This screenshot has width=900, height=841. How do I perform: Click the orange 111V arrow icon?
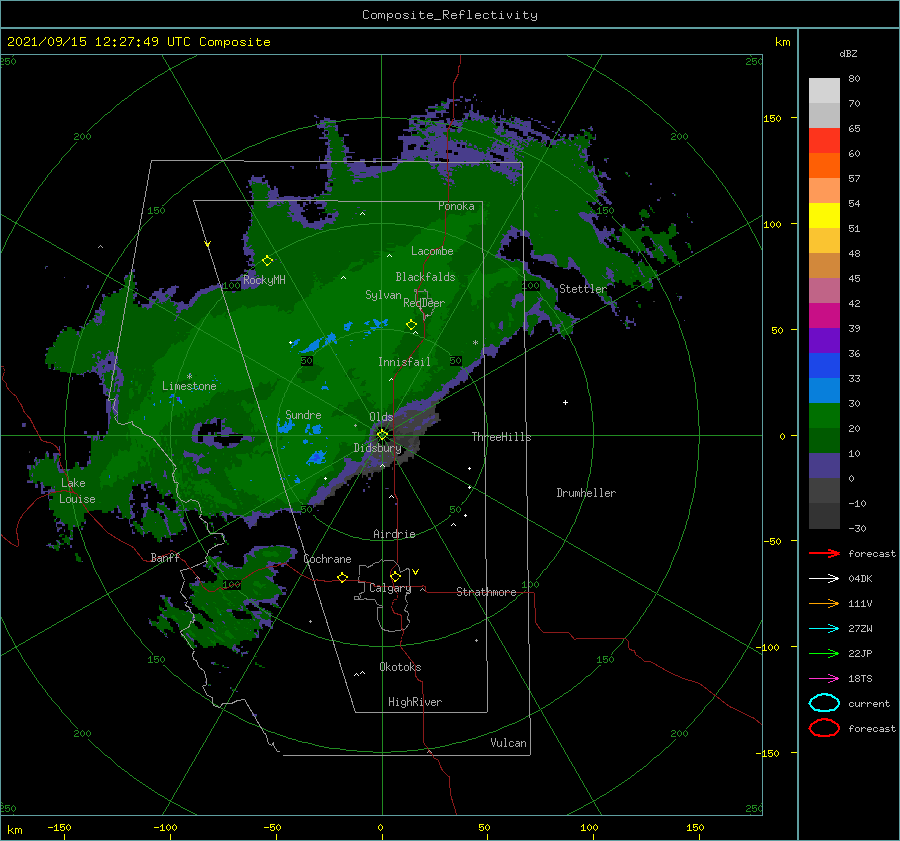(824, 603)
